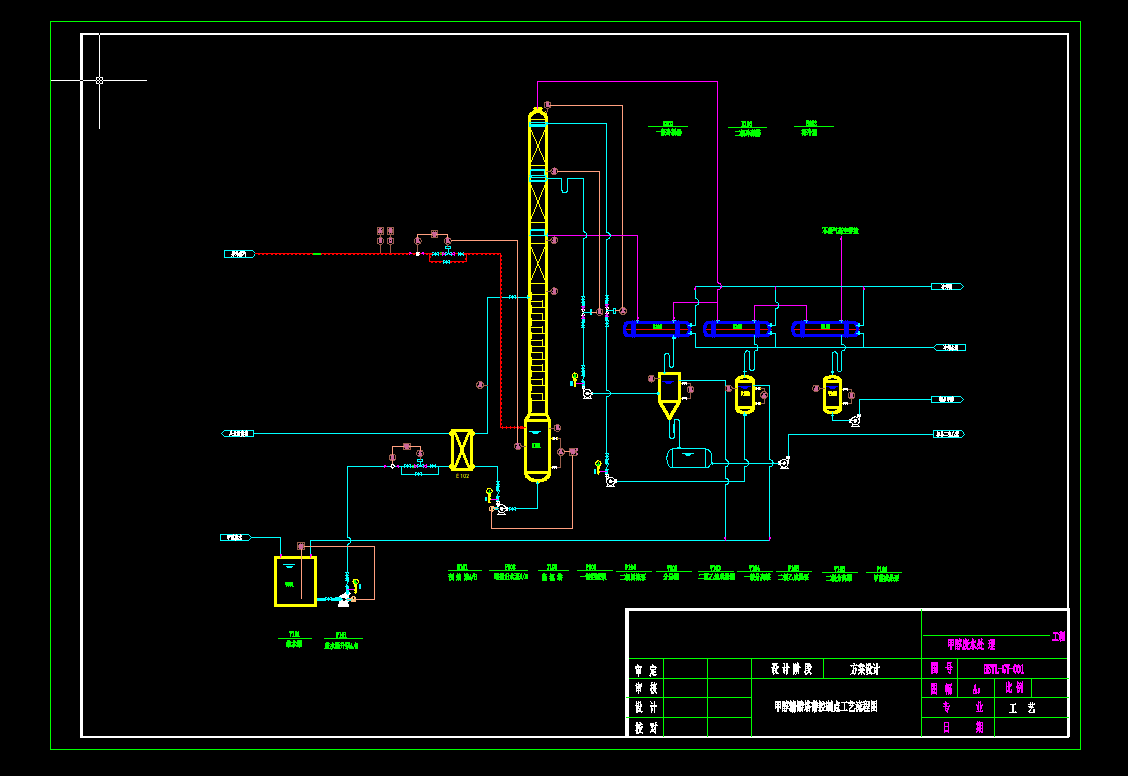Viewport: 1128px width, 776px height.
Task: Click the rightmost blue horizontal condenser
Action: [825, 328]
